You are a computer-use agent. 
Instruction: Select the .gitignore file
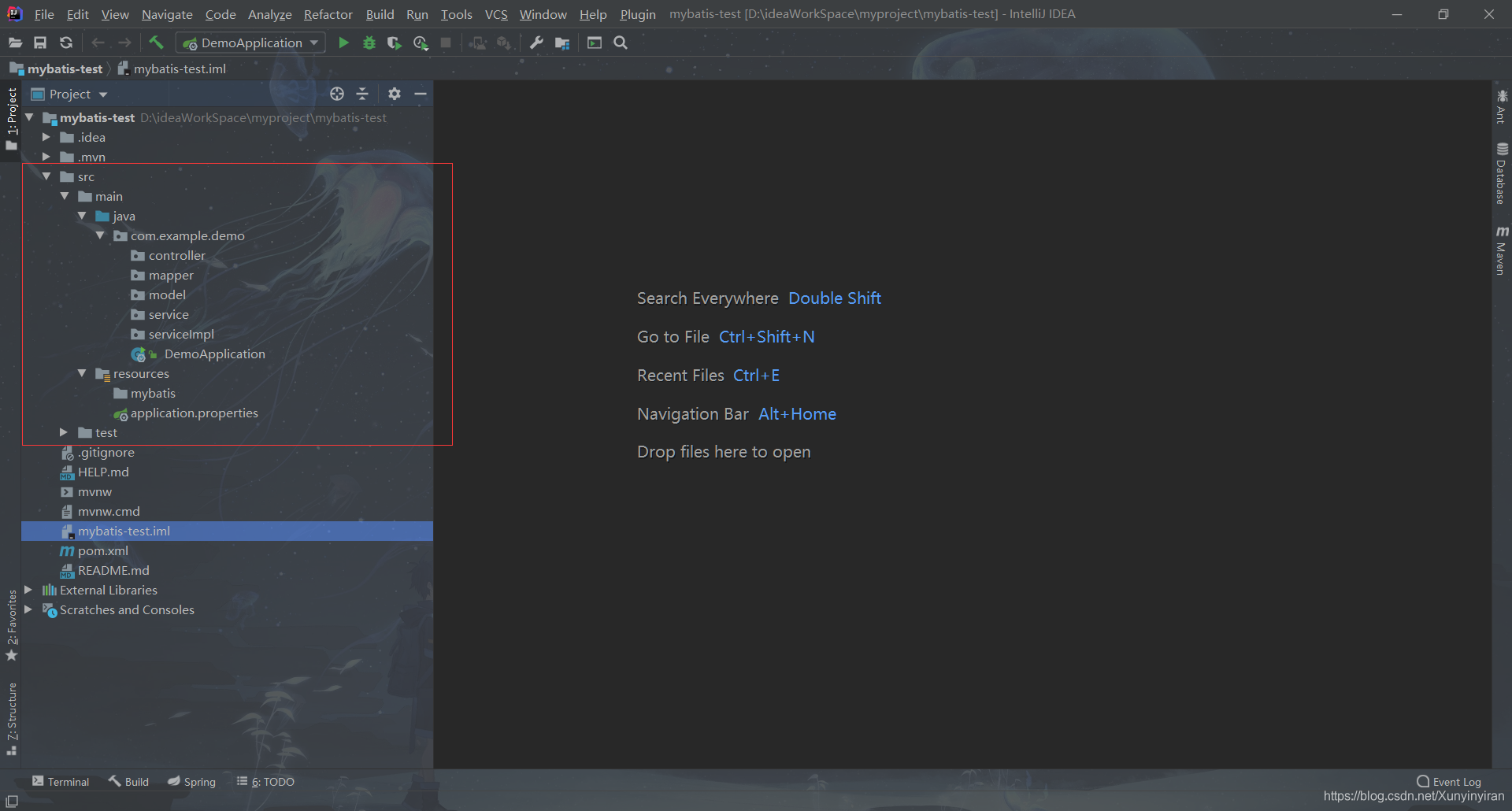click(x=106, y=452)
